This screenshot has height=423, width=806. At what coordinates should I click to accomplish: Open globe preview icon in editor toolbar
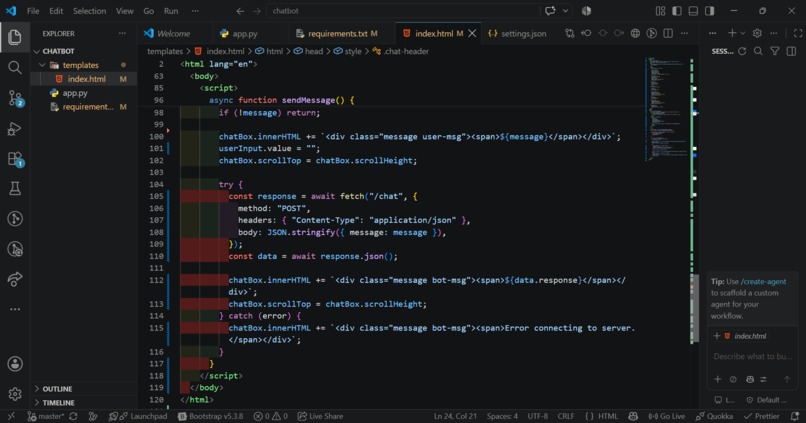(x=635, y=33)
